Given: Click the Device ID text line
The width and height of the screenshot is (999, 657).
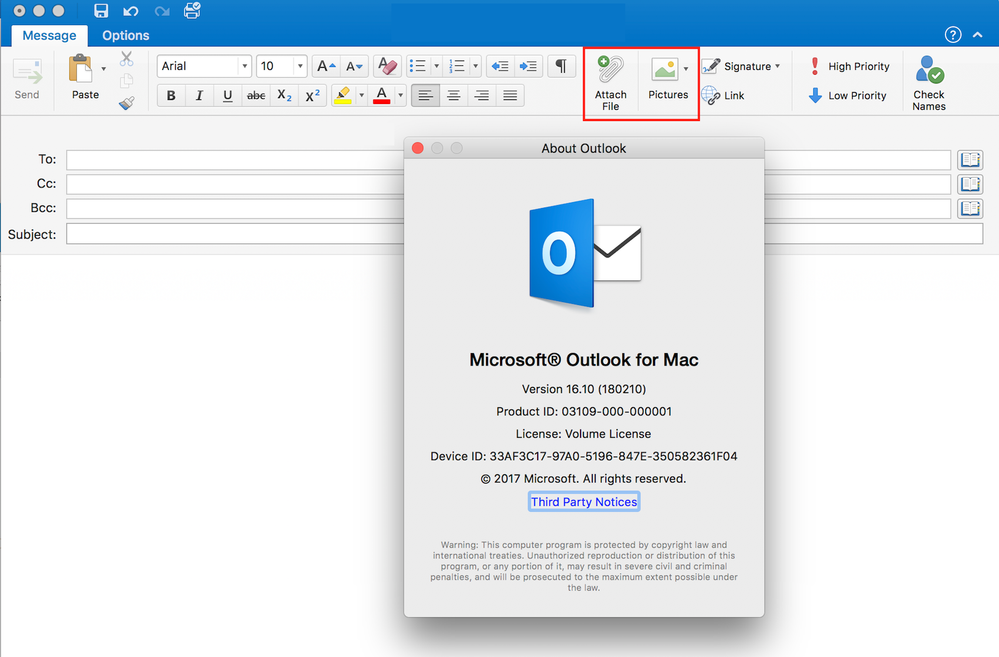Looking at the screenshot, I should pyautogui.click(x=584, y=456).
